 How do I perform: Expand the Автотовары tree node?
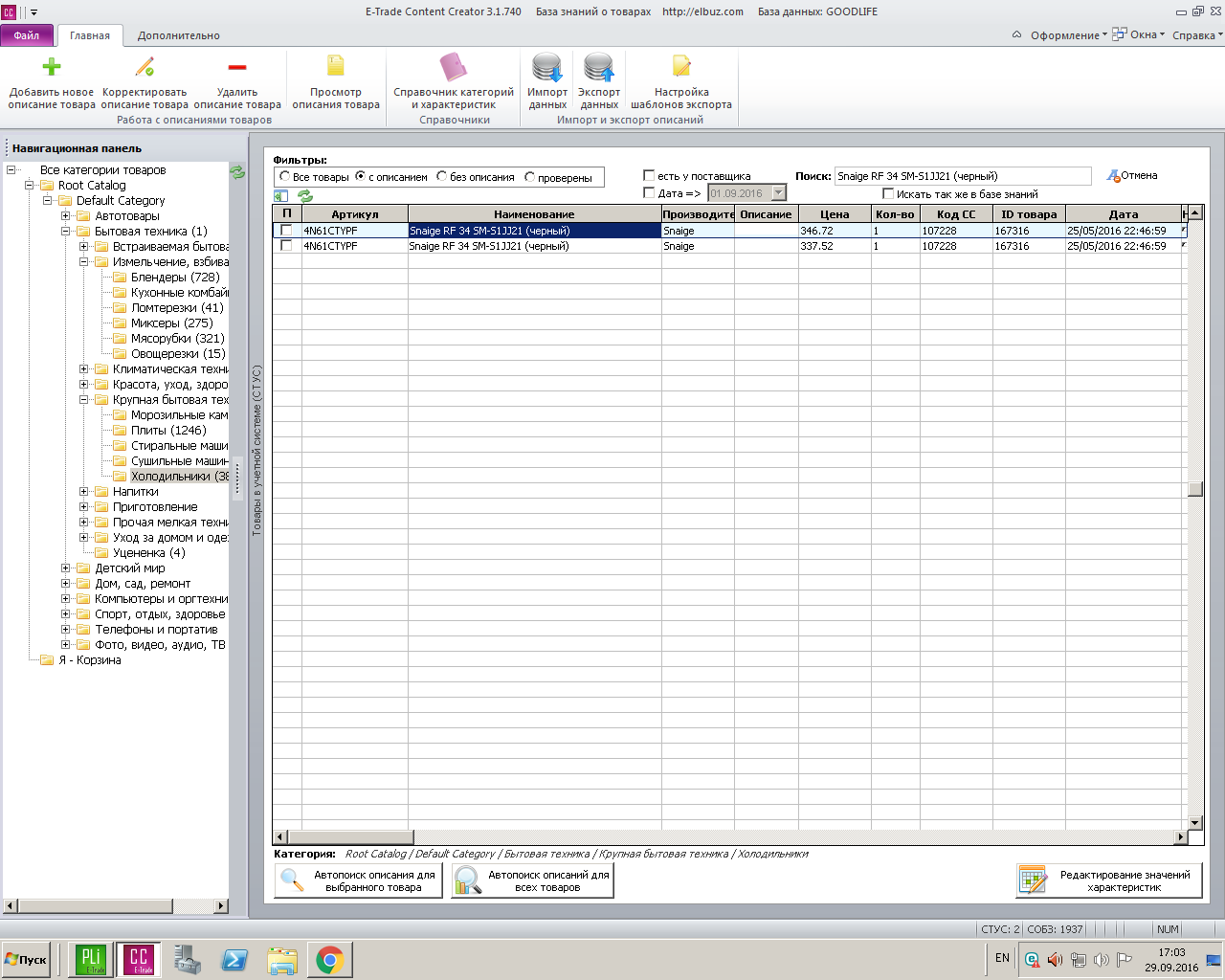pos(66,216)
